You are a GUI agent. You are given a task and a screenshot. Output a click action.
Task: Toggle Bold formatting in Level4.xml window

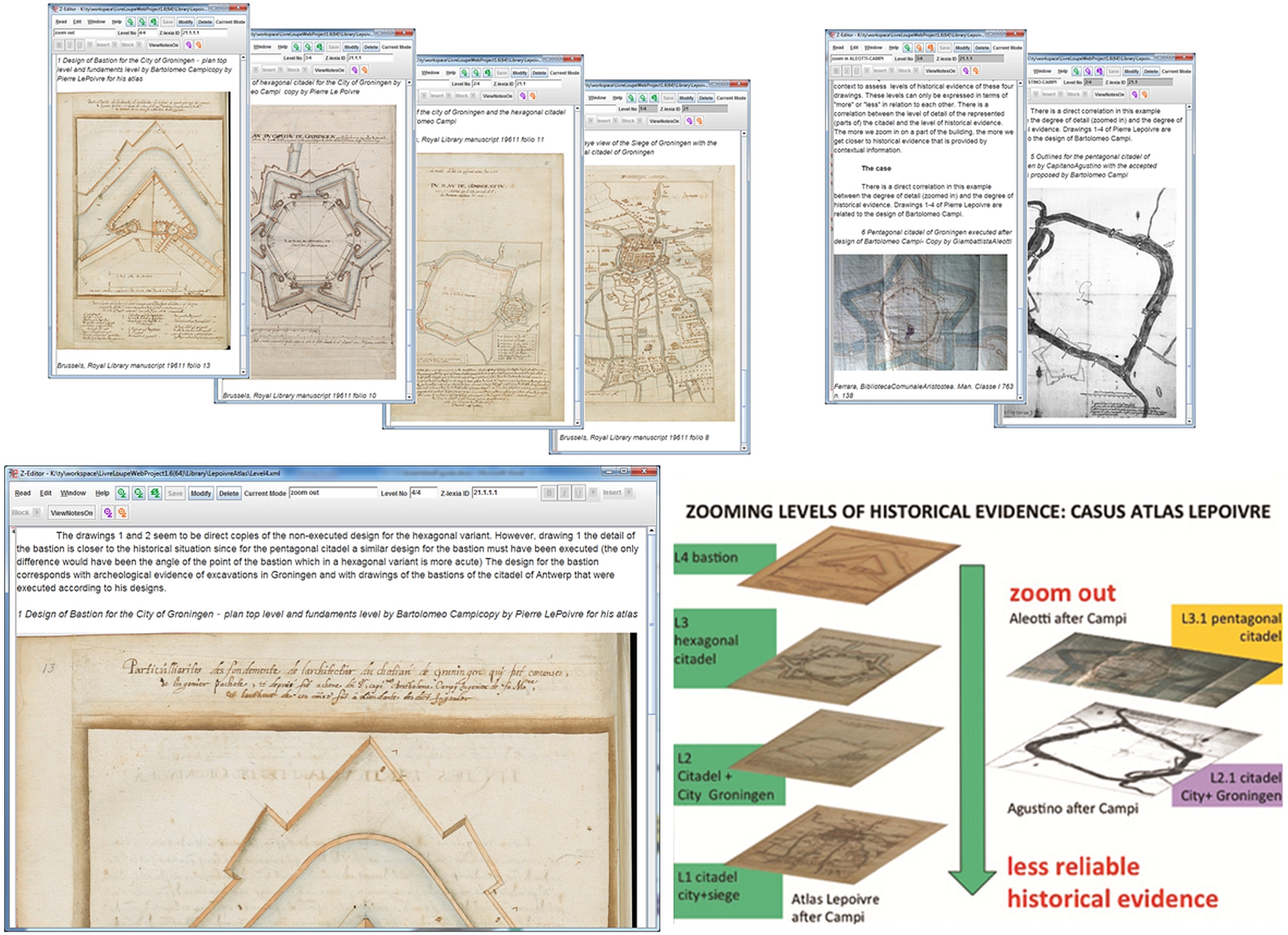point(549,493)
